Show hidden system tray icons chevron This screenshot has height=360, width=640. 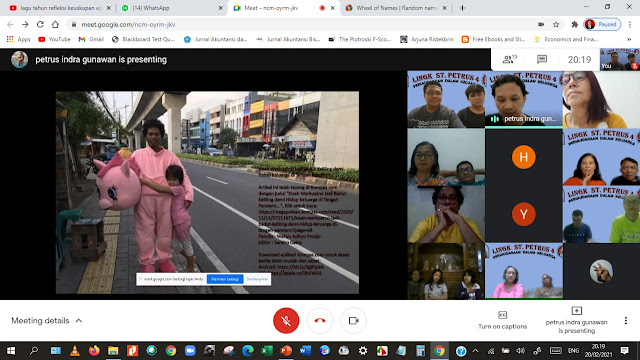pos(476,351)
